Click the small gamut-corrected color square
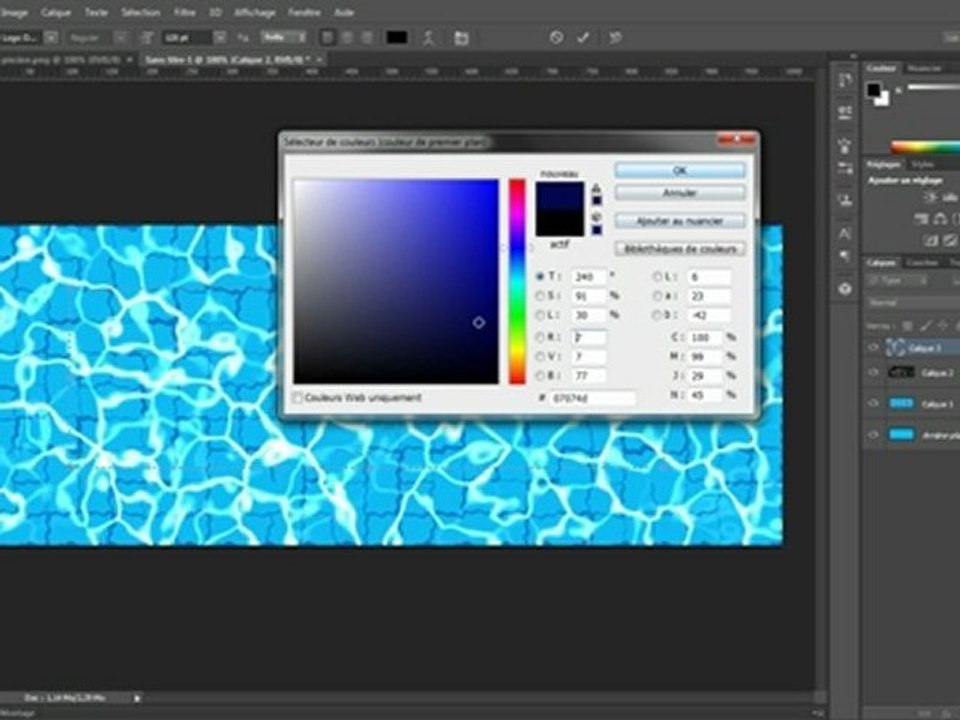This screenshot has height=720, width=960. 597,200
